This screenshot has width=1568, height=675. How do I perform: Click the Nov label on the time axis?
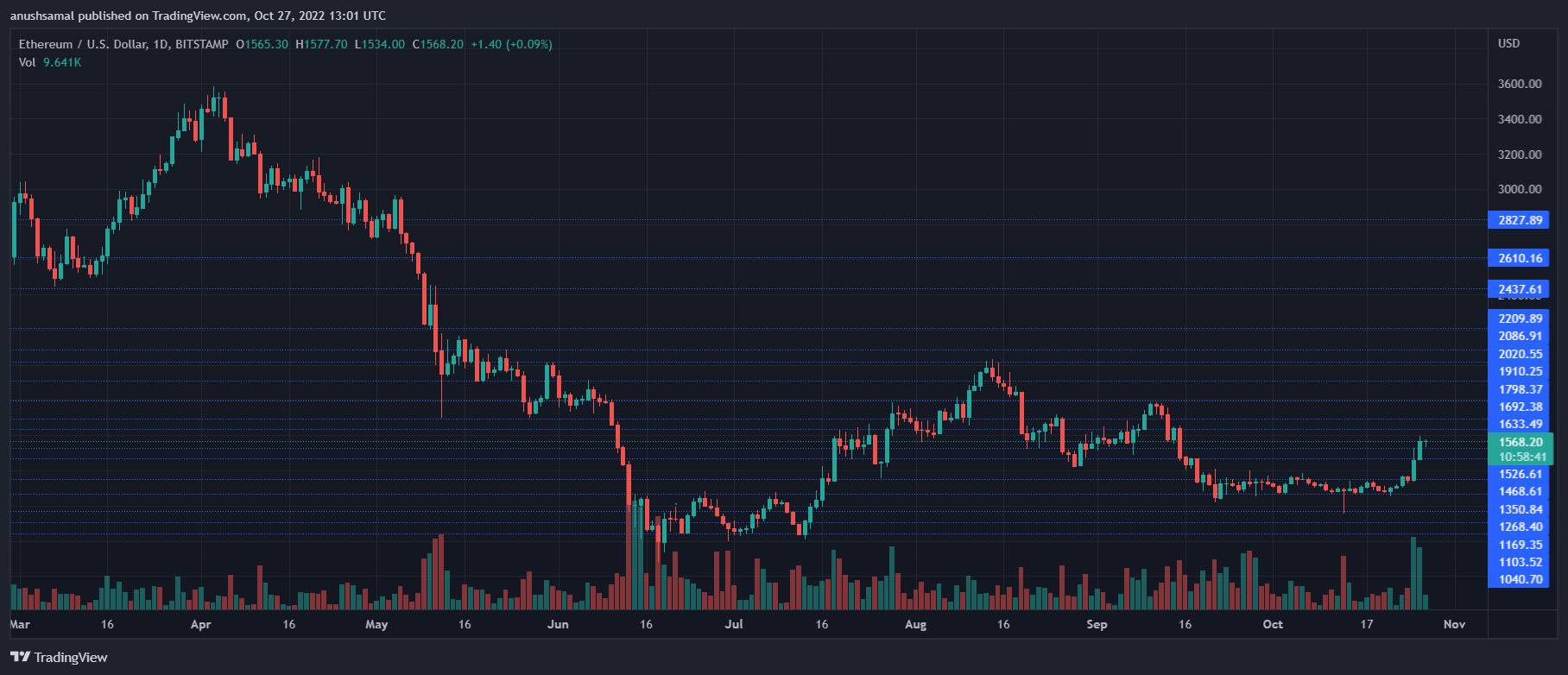click(1454, 624)
